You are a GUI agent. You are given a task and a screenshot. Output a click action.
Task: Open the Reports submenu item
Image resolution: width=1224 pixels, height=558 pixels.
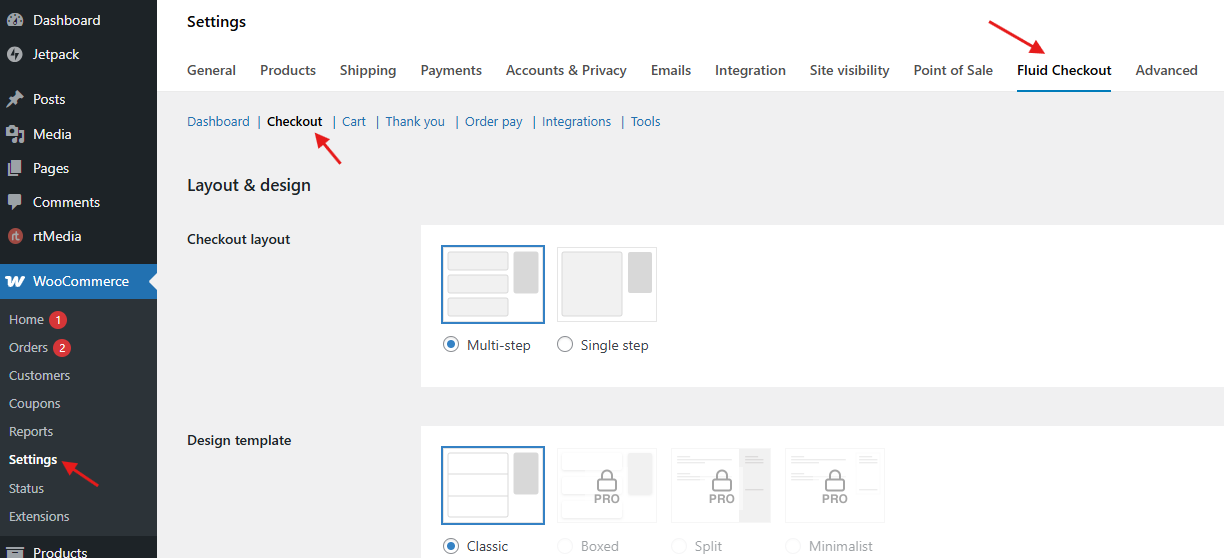point(31,432)
